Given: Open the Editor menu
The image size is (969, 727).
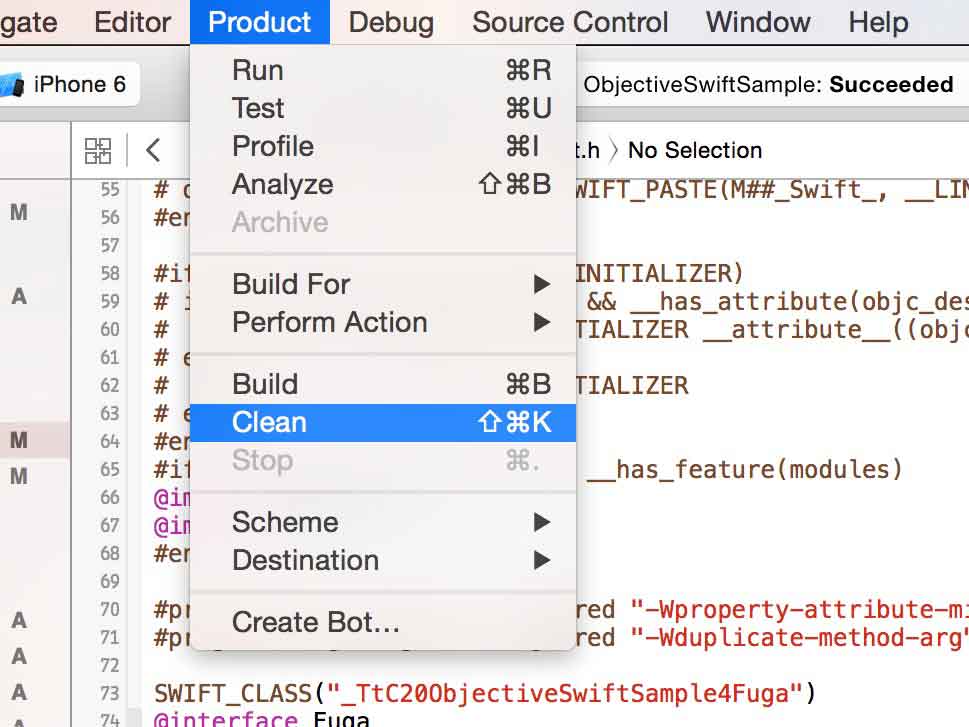Looking at the screenshot, I should 132,22.
